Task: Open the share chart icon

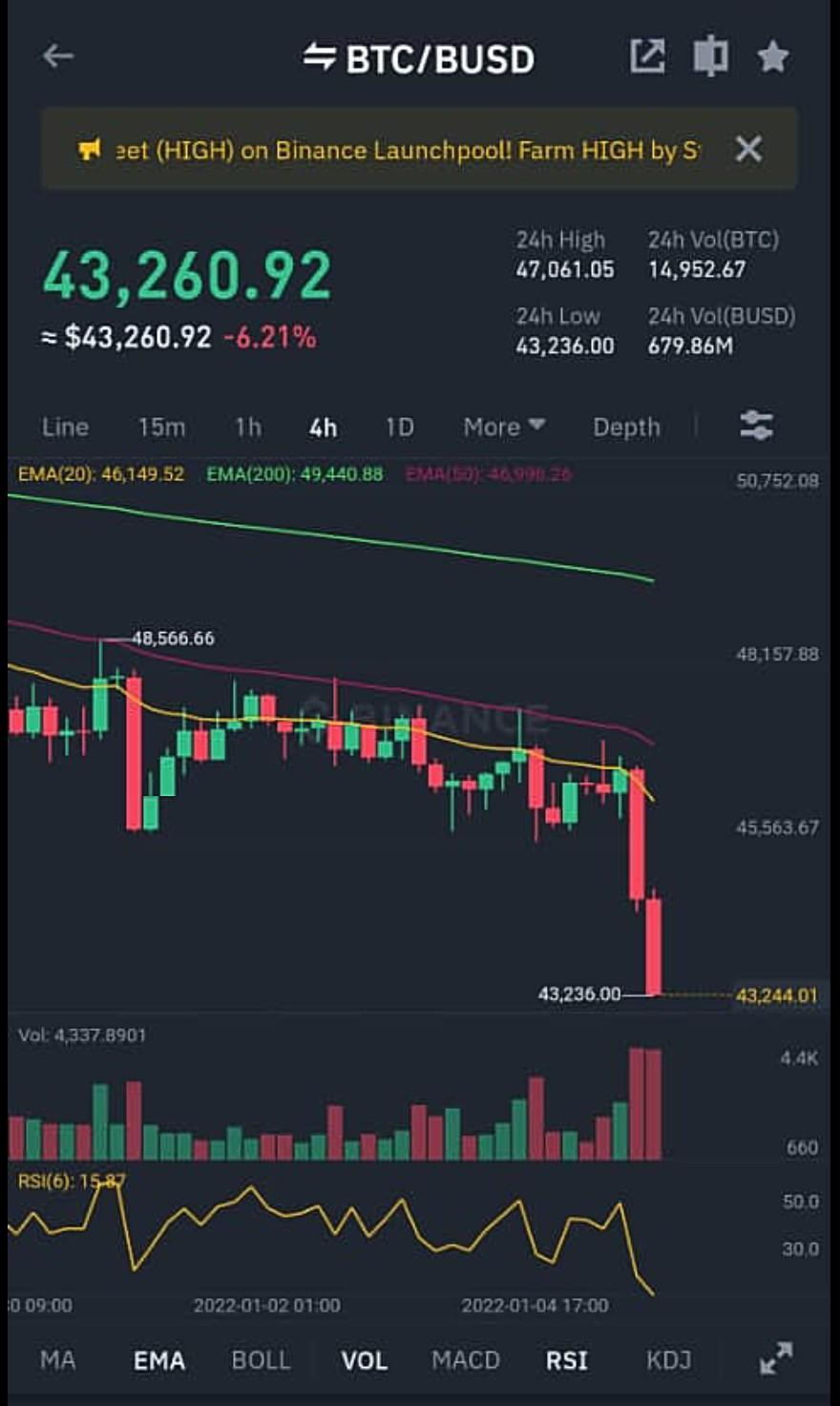Action: 647,56
